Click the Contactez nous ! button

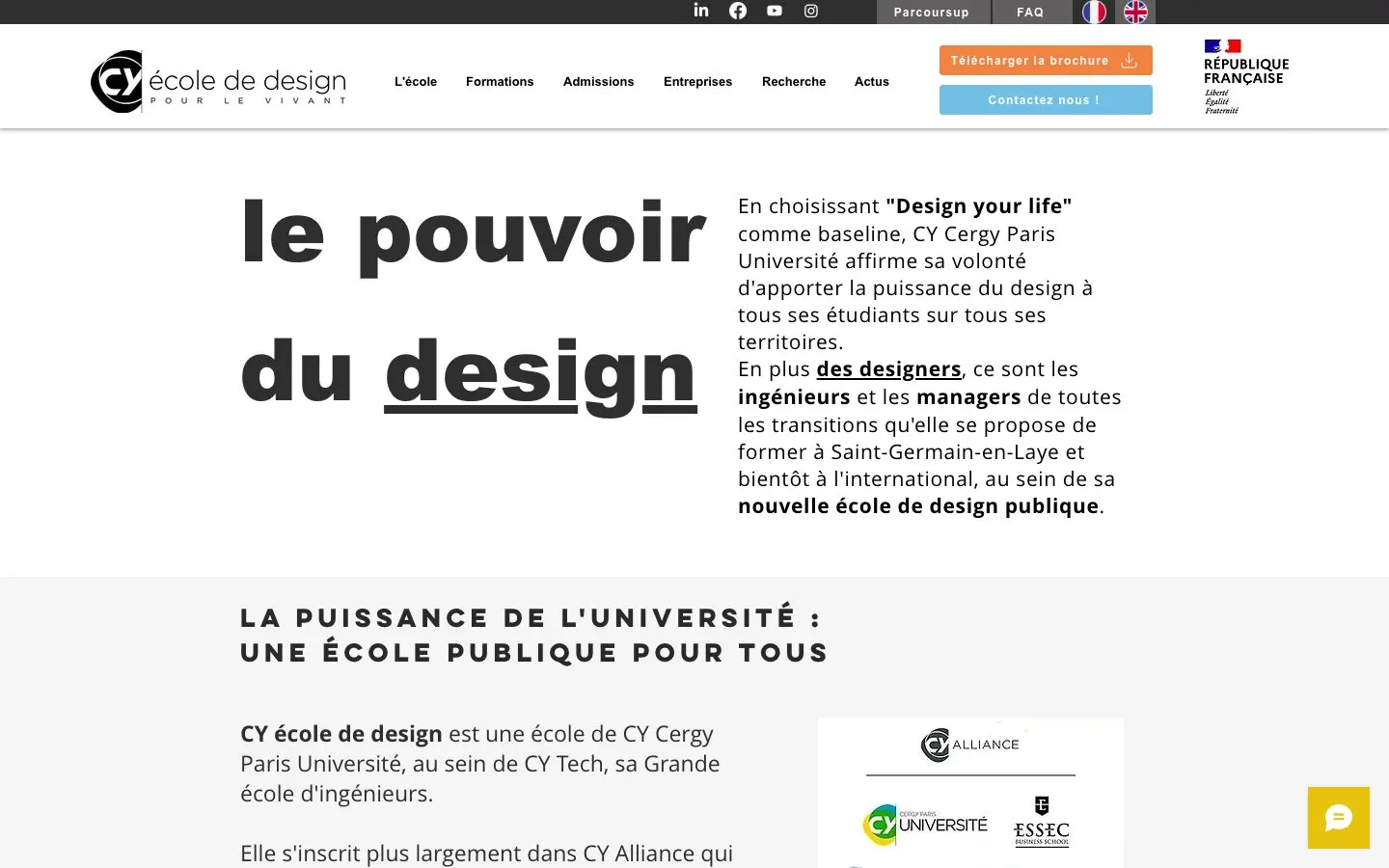[x=1046, y=99]
